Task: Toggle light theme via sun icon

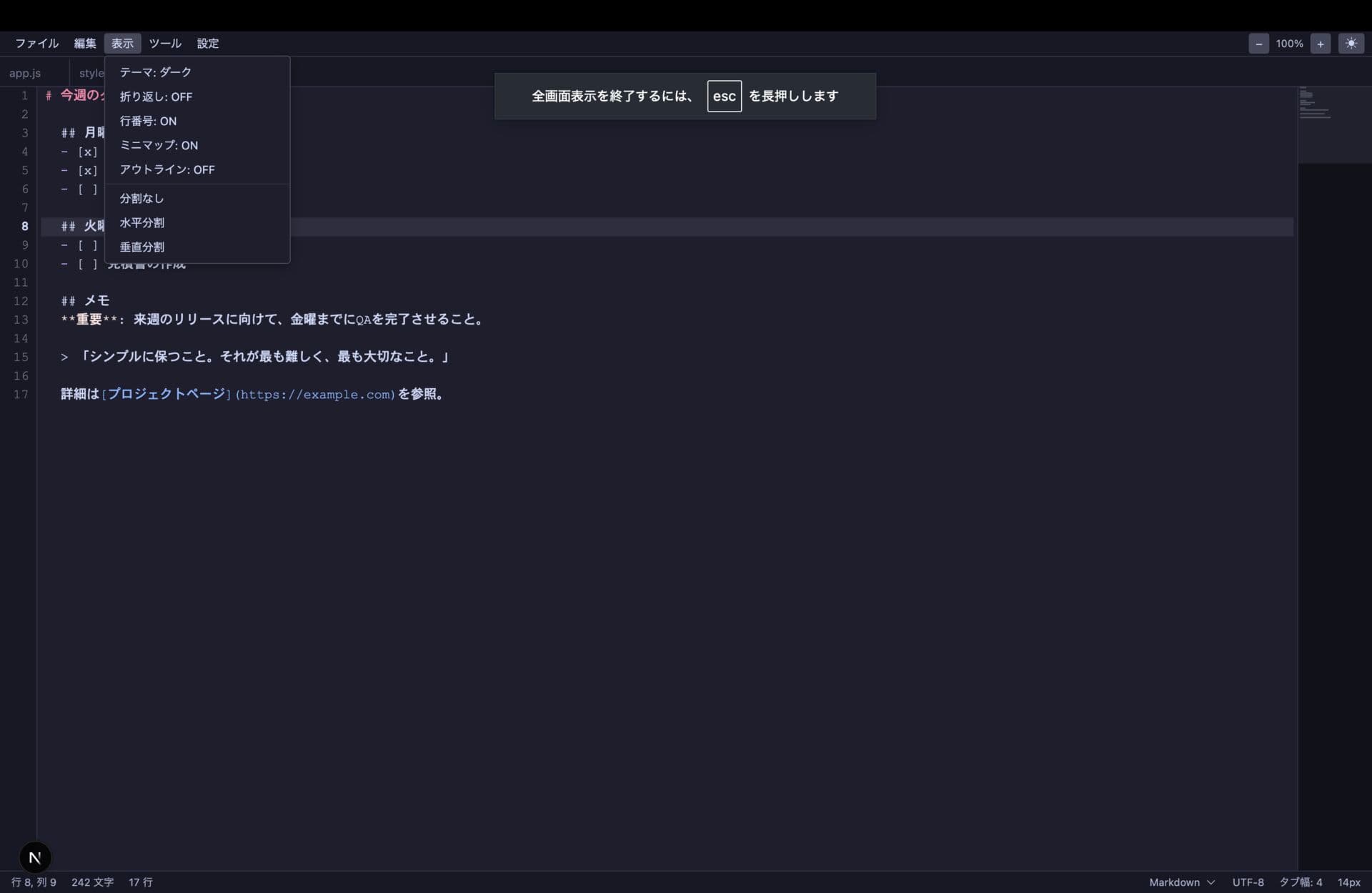Action: [x=1351, y=44]
